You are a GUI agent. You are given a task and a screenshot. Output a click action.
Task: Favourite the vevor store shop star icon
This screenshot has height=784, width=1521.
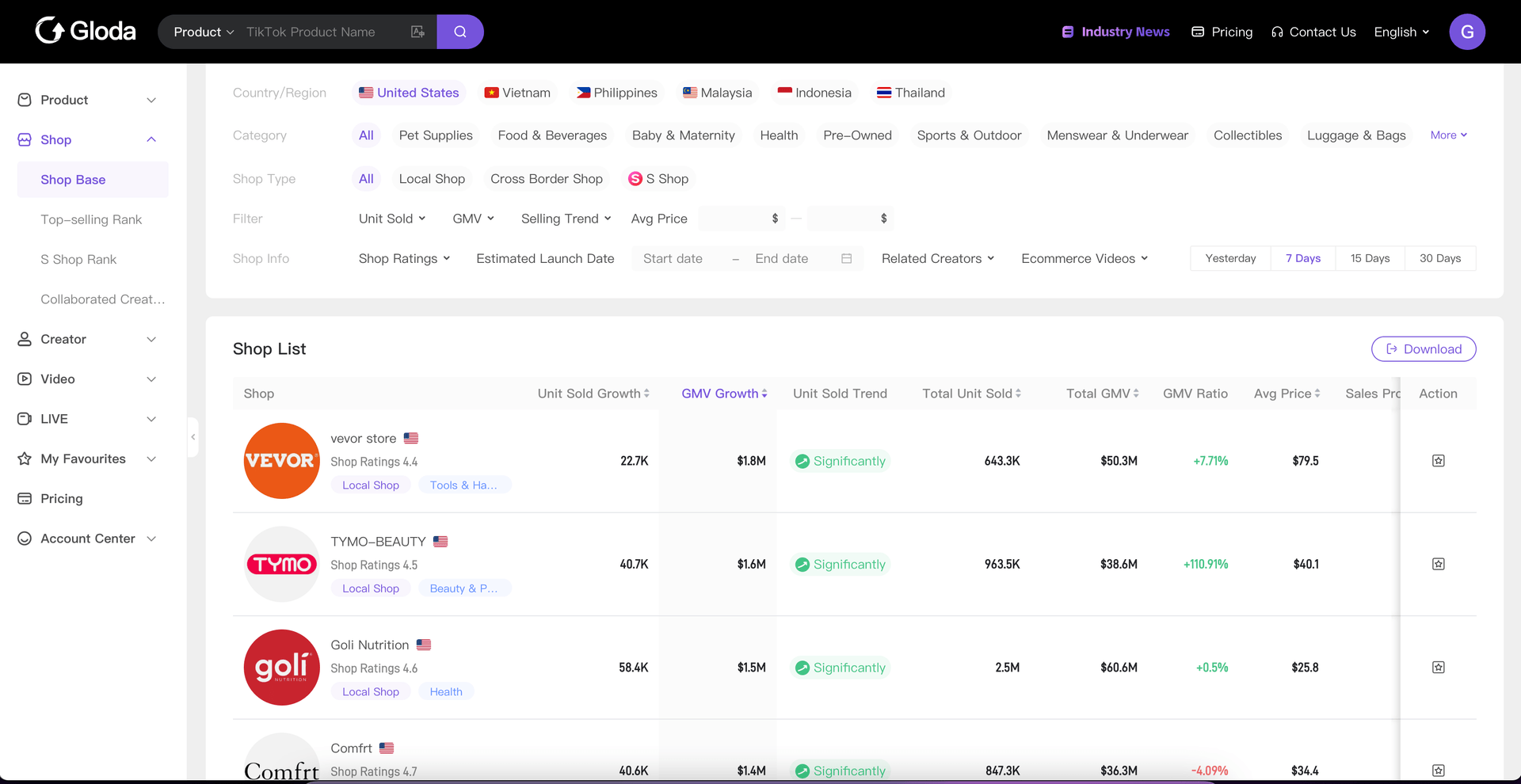point(1438,461)
